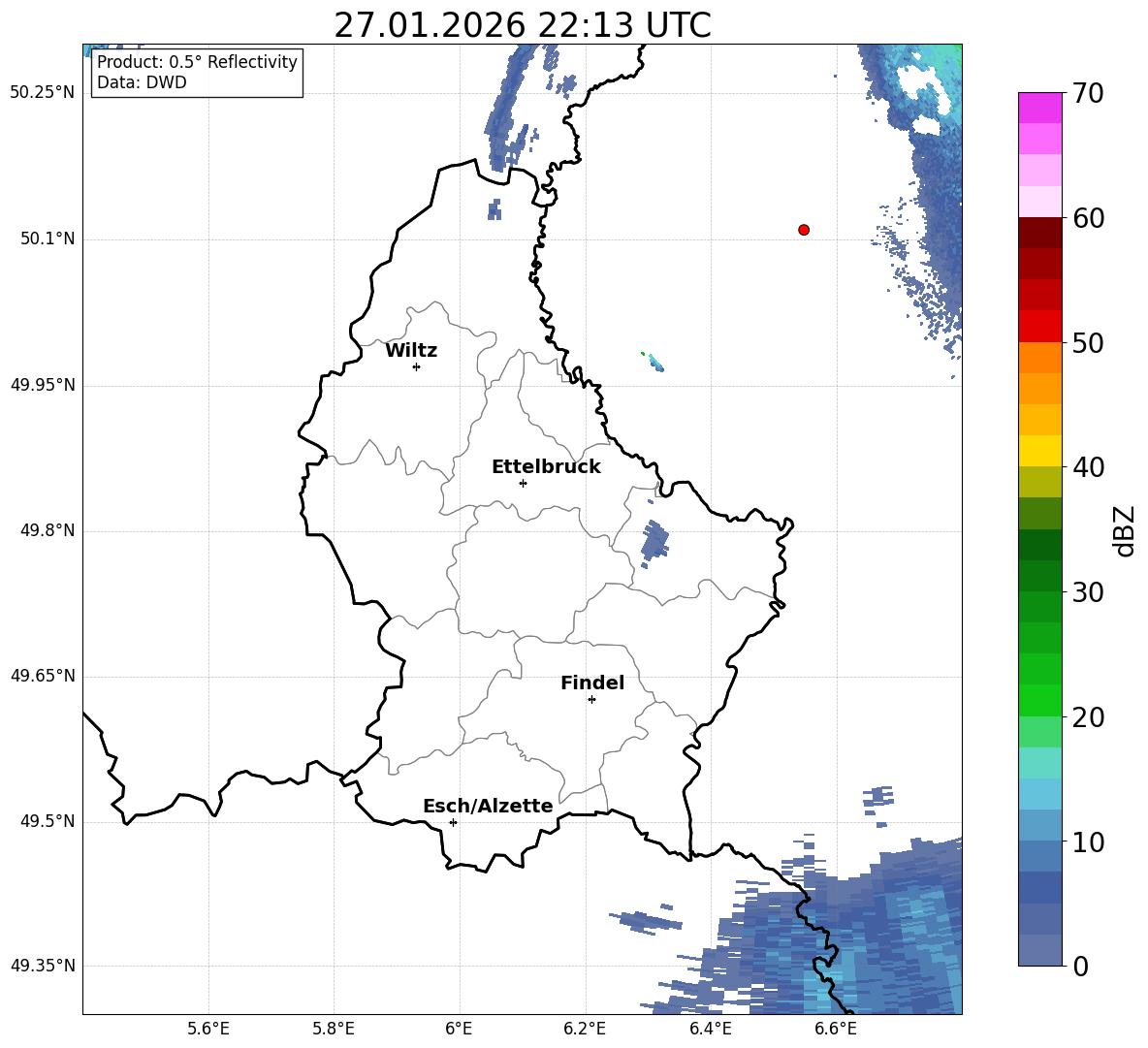The image size is (1148, 1048).
Task: Click the cross marker below Esch/Alzette
Action: tap(453, 822)
